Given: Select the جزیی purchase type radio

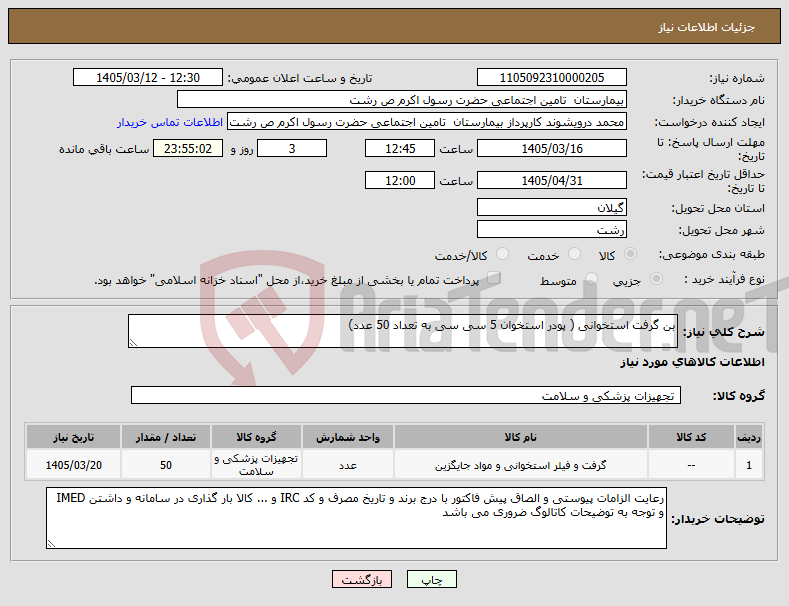Looking at the screenshot, I should 656,279.
